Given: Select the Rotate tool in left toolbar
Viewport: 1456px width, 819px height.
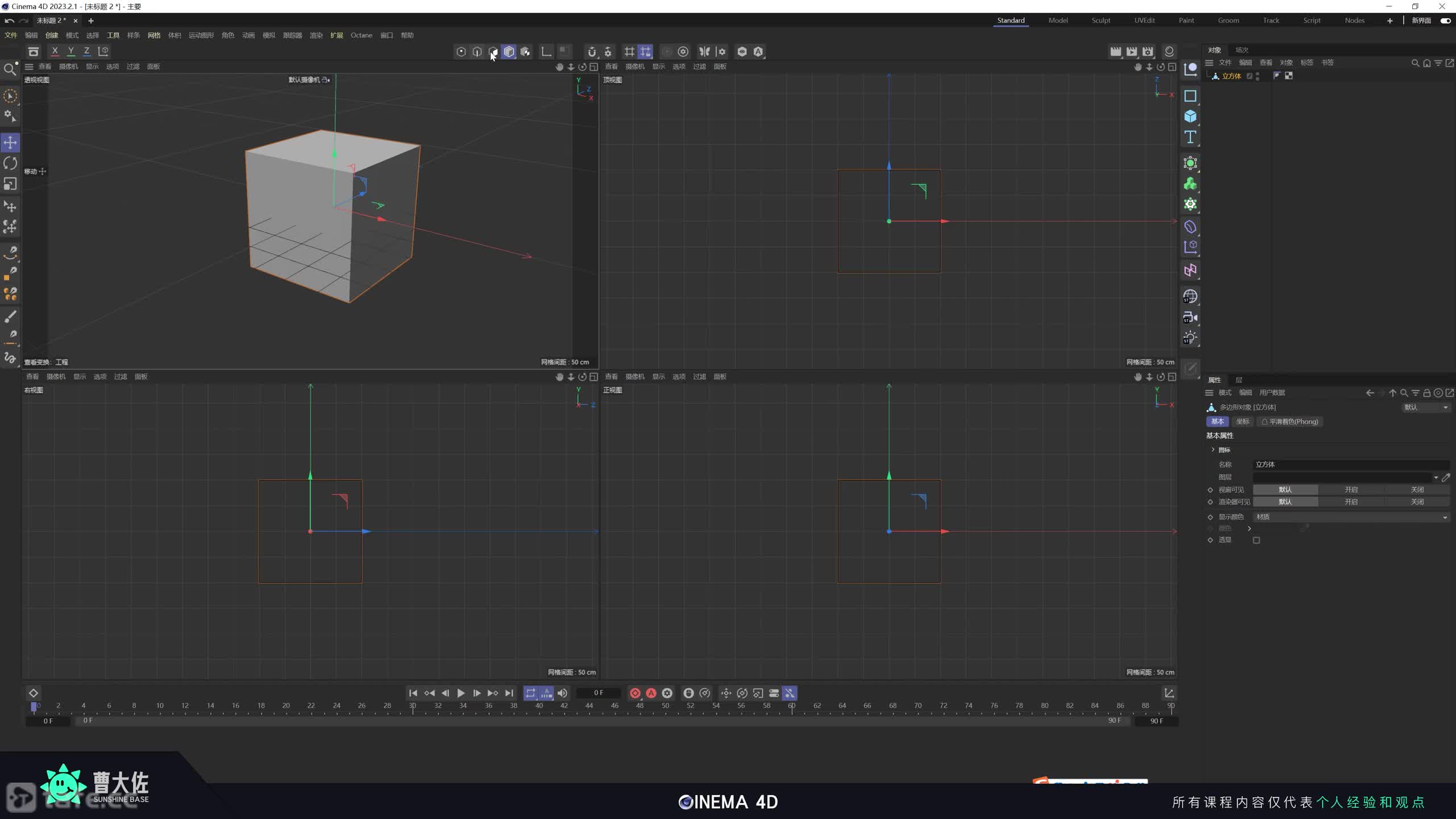Looking at the screenshot, I should (10, 163).
